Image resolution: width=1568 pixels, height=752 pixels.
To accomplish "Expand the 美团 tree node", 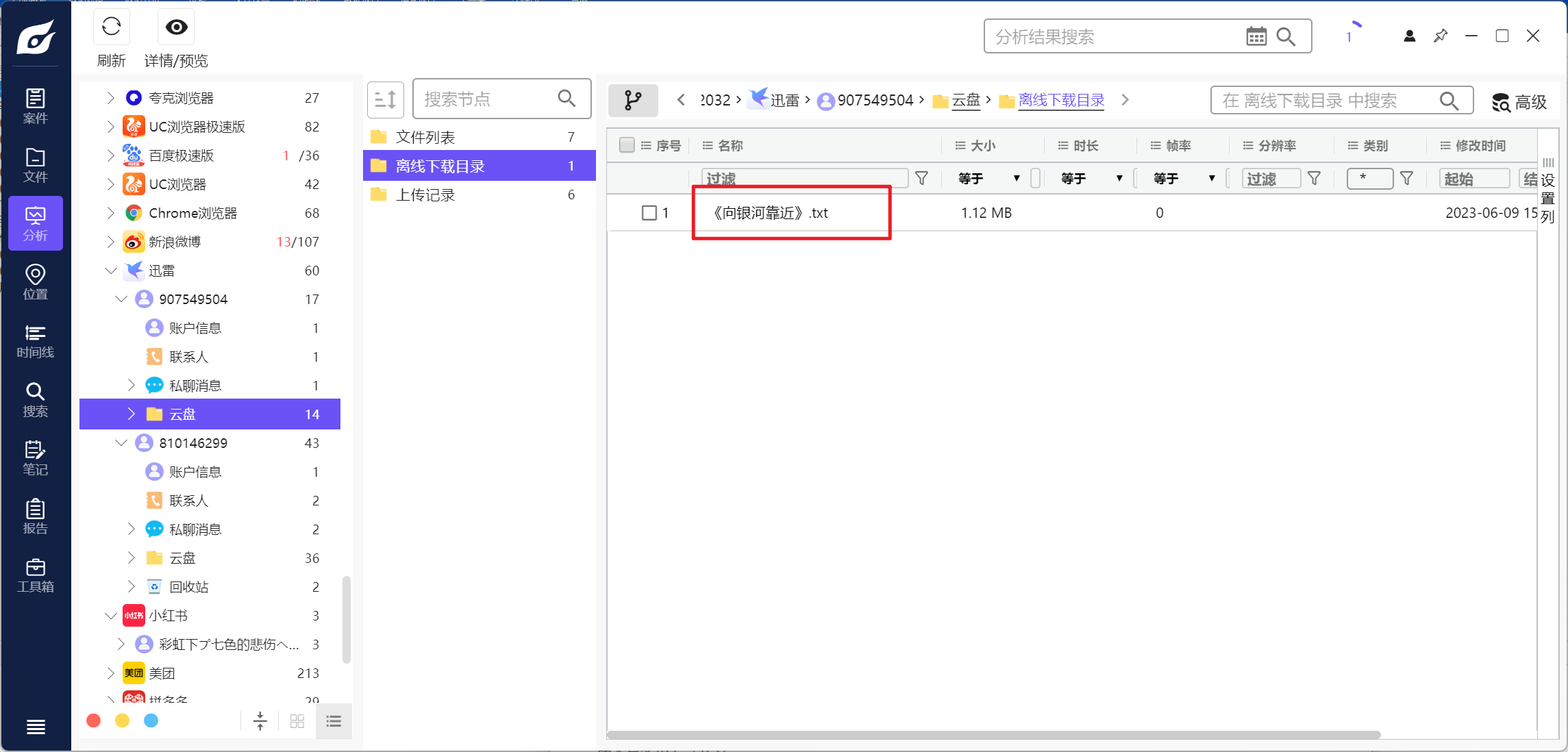I will click(110, 673).
